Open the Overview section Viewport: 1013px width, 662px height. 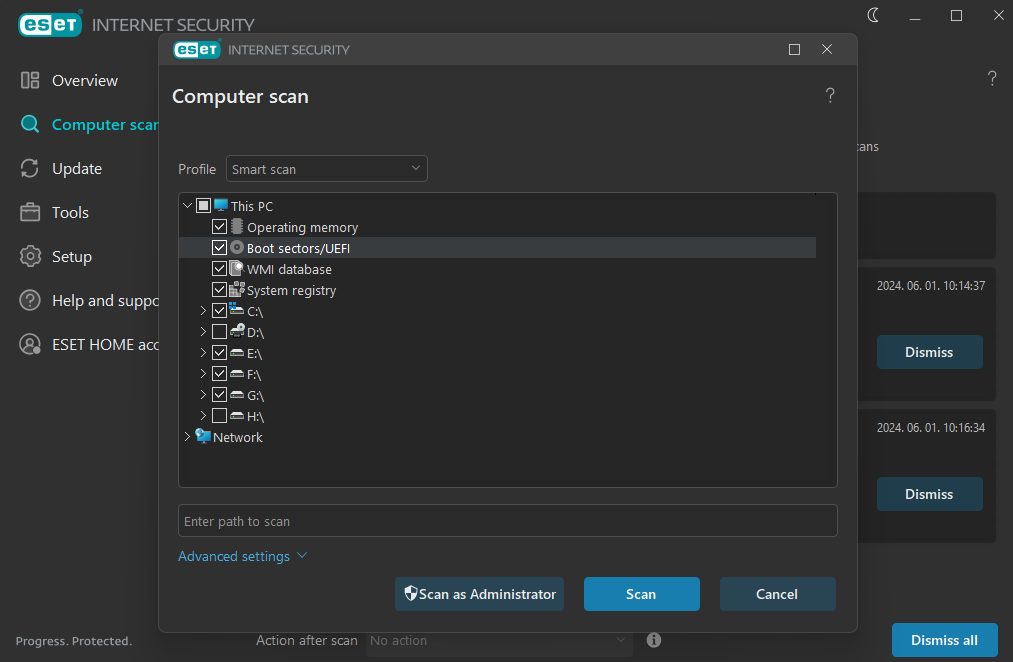[85, 80]
